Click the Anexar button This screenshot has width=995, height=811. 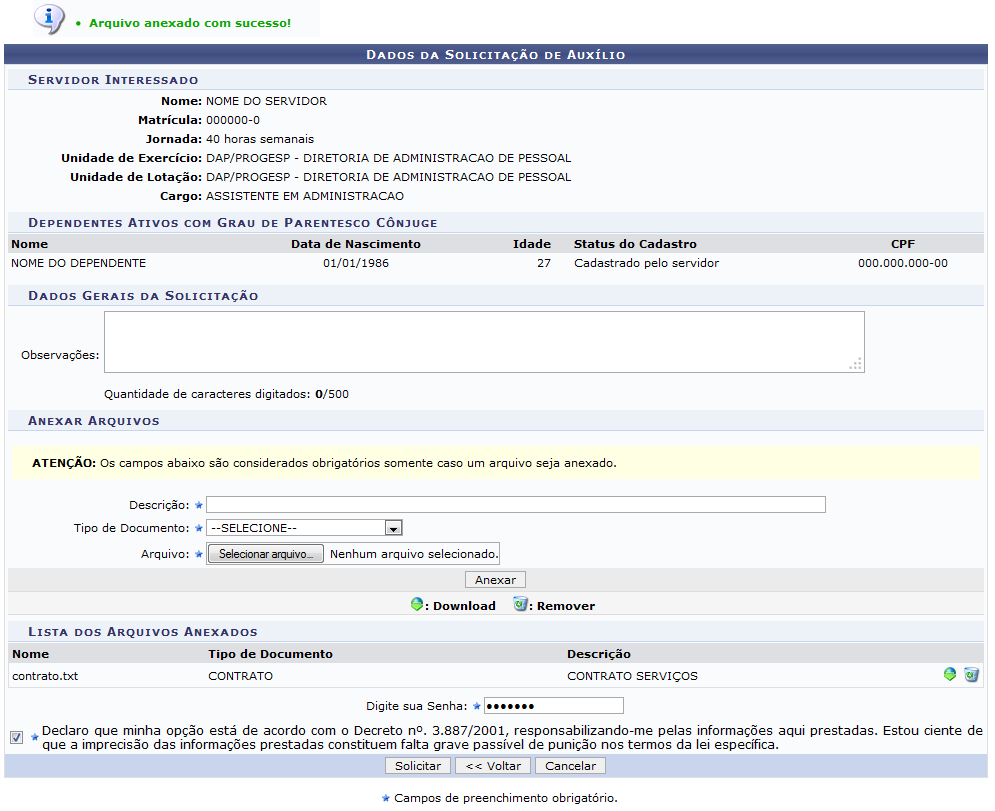tap(495, 580)
